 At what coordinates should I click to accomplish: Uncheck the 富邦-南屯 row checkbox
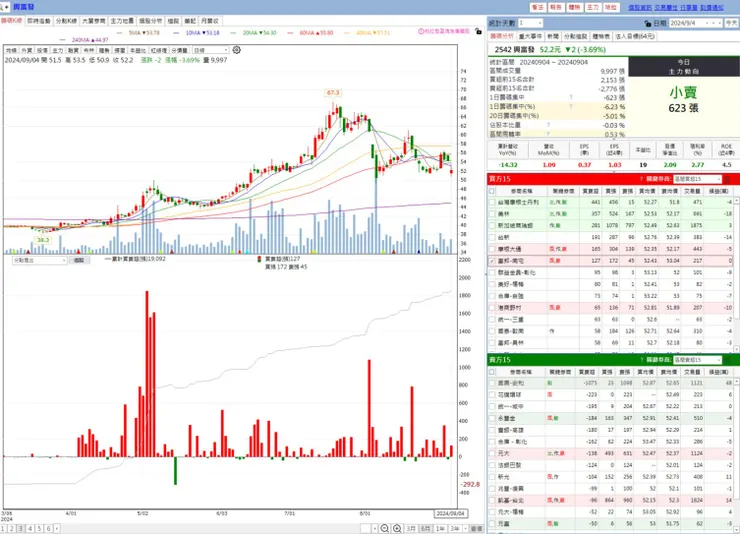click(492, 260)
